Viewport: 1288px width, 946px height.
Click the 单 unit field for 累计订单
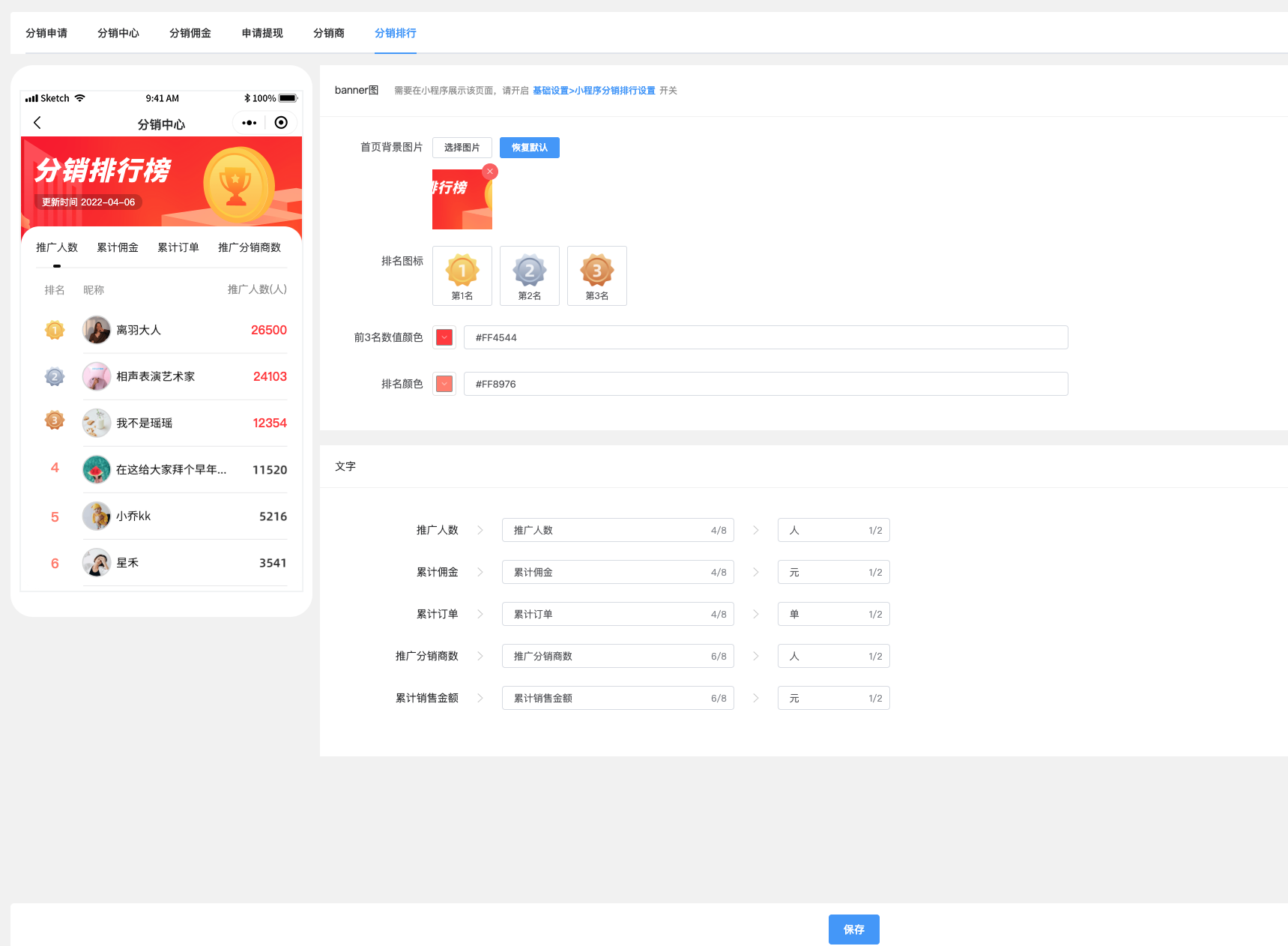834,614
